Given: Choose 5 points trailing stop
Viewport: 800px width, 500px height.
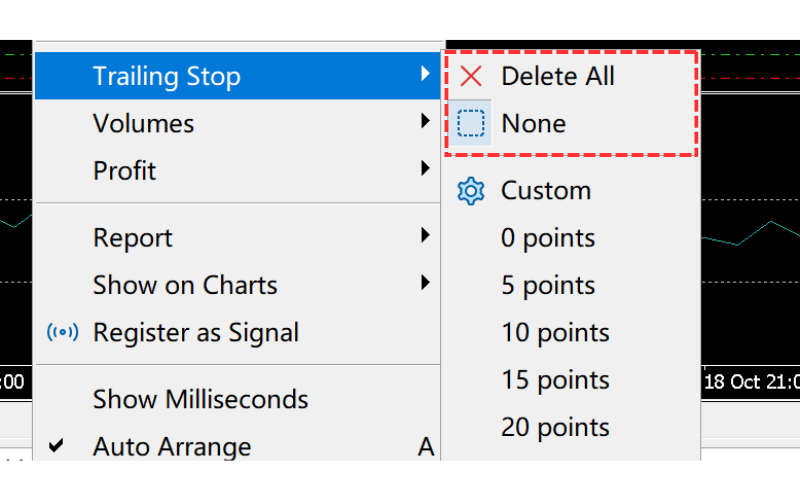Looking at the screenshot, I should click(x=548, y=286).
